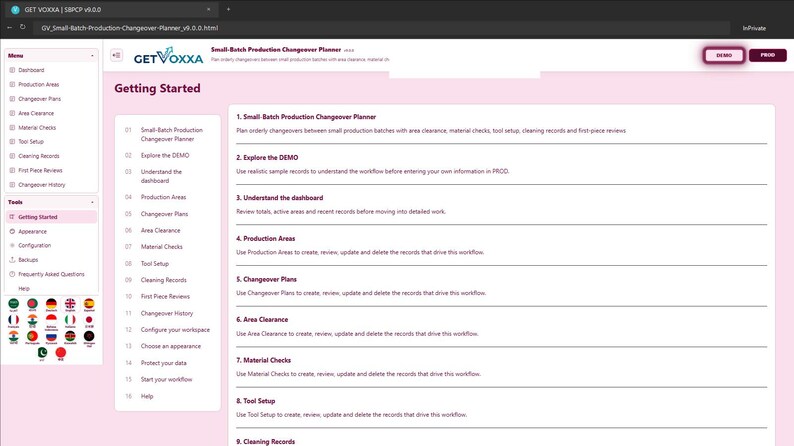Choose the Português flag
This screenshot has height=446, width=794.
(x=32, y=337)
